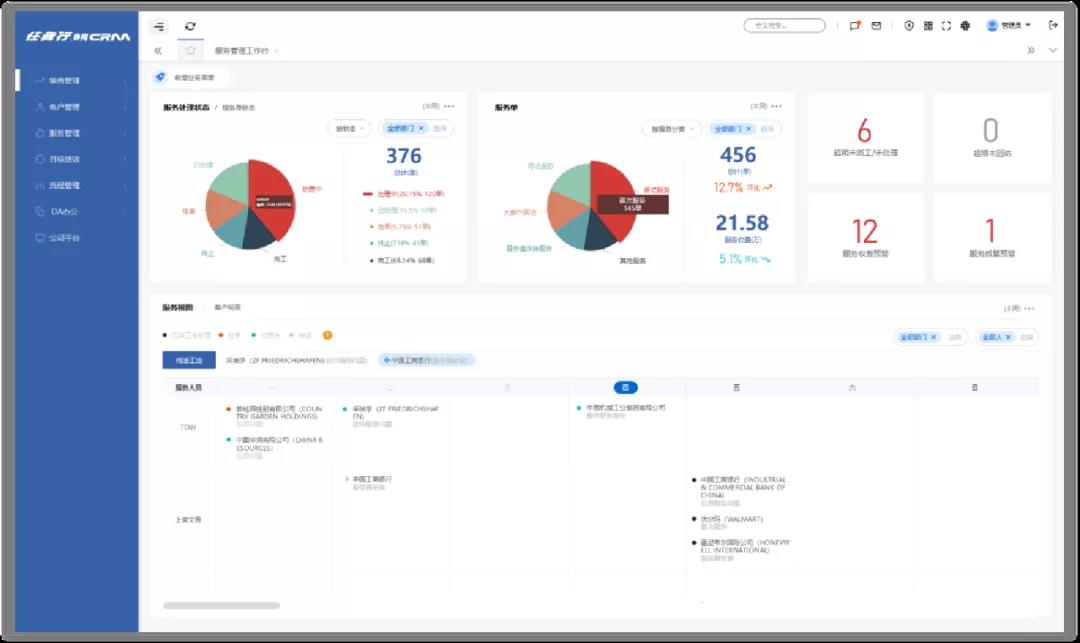Open the 按状态 dropdown in status card
Viewport: 1080px width, 643px height.
point(349,129)
